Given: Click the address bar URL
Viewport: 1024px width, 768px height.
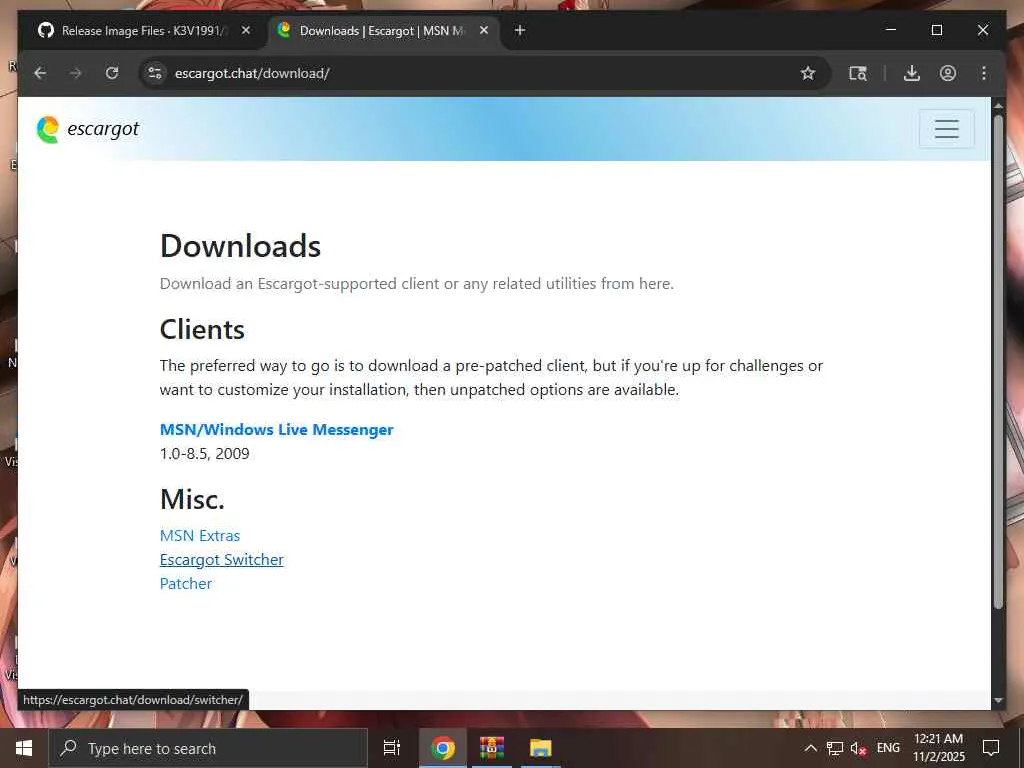Looking at the screenshot, I should [x=252, y=73].
